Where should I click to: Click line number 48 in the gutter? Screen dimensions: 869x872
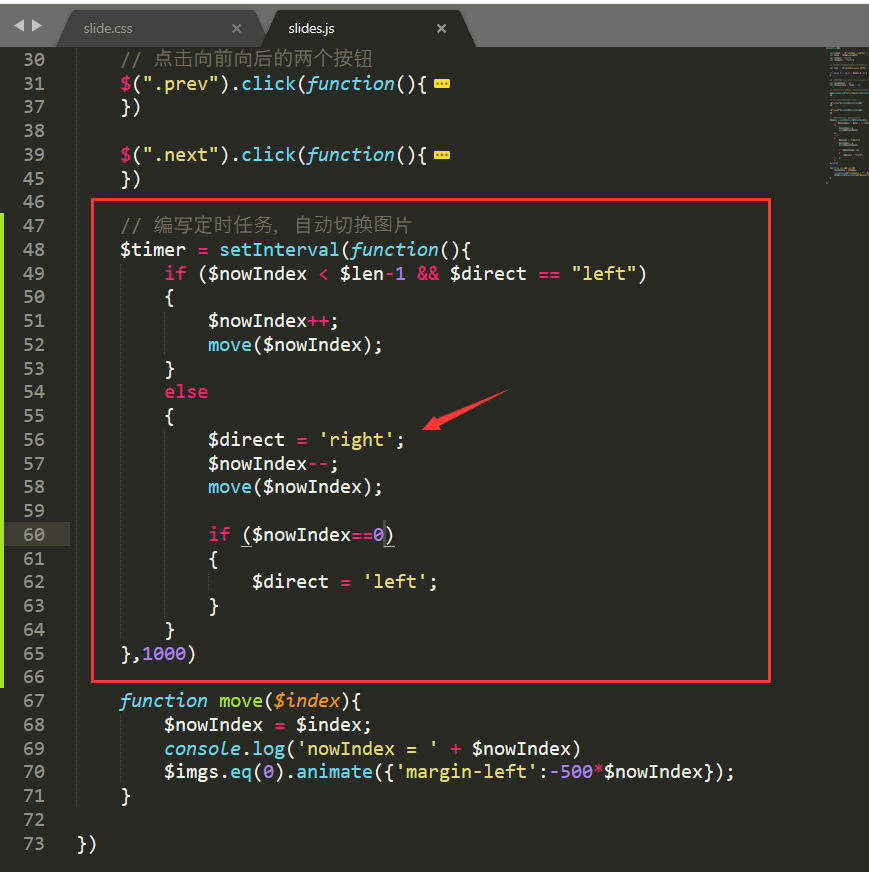click(x=34, y=250)
